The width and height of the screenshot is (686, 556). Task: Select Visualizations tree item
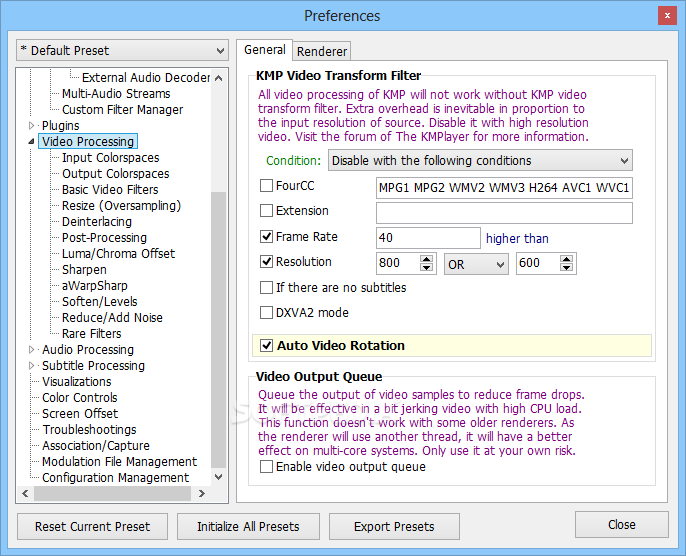click(x=77, y=381)
